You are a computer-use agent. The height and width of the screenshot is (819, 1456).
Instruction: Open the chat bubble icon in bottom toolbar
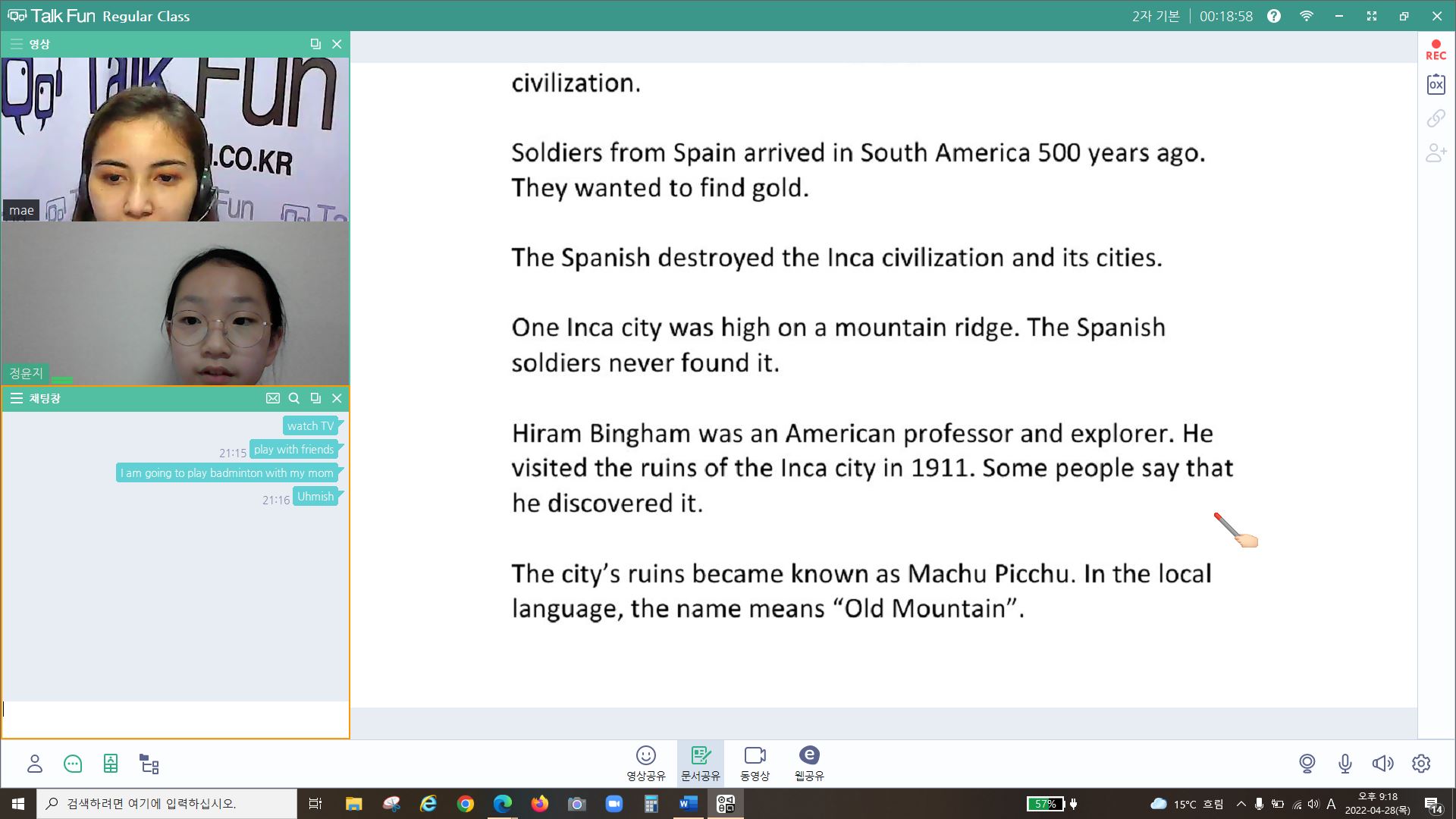click(73, 764)
